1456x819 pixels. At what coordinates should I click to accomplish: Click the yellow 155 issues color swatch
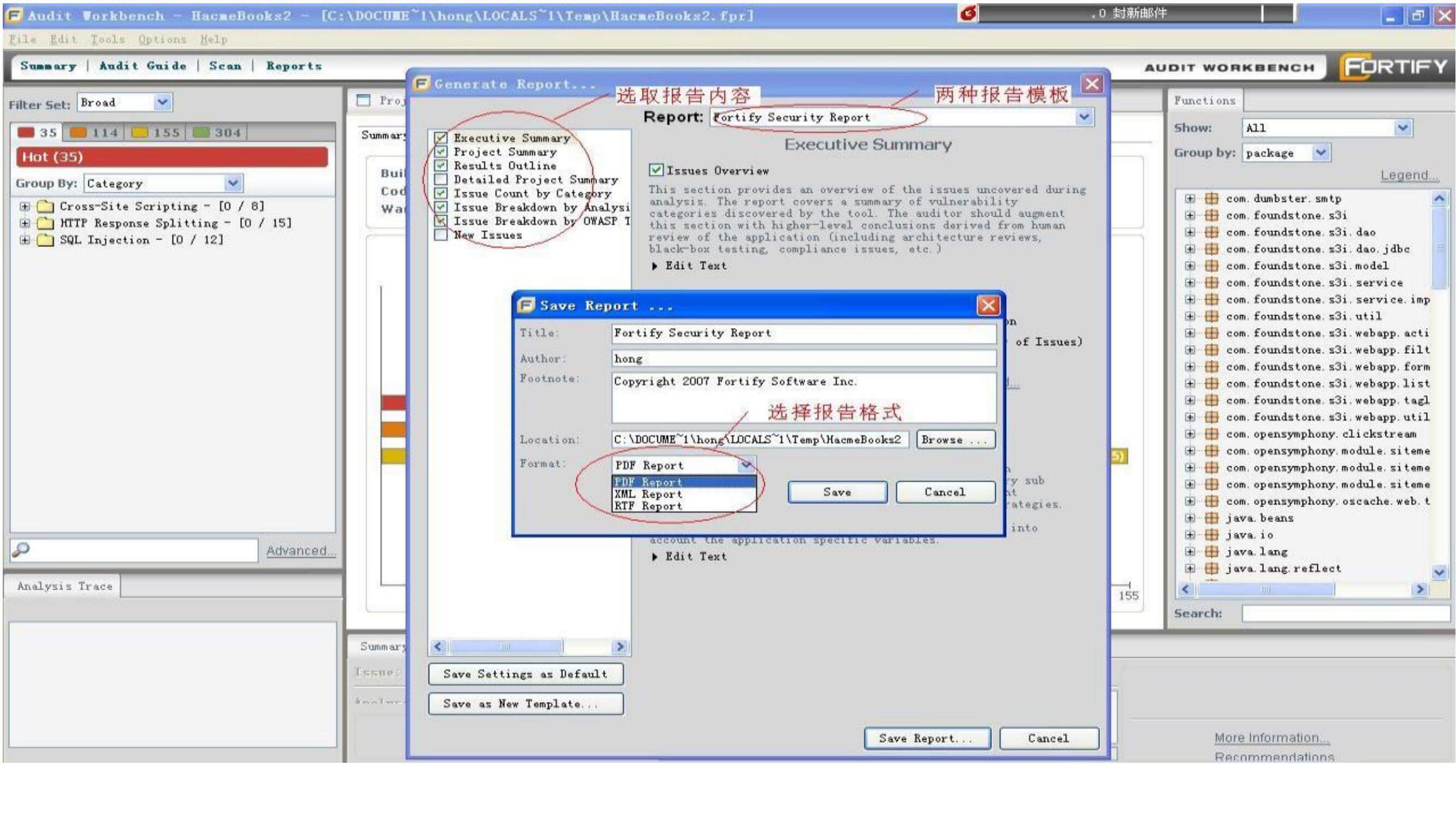pyautogui.click(x=140, y=132)
